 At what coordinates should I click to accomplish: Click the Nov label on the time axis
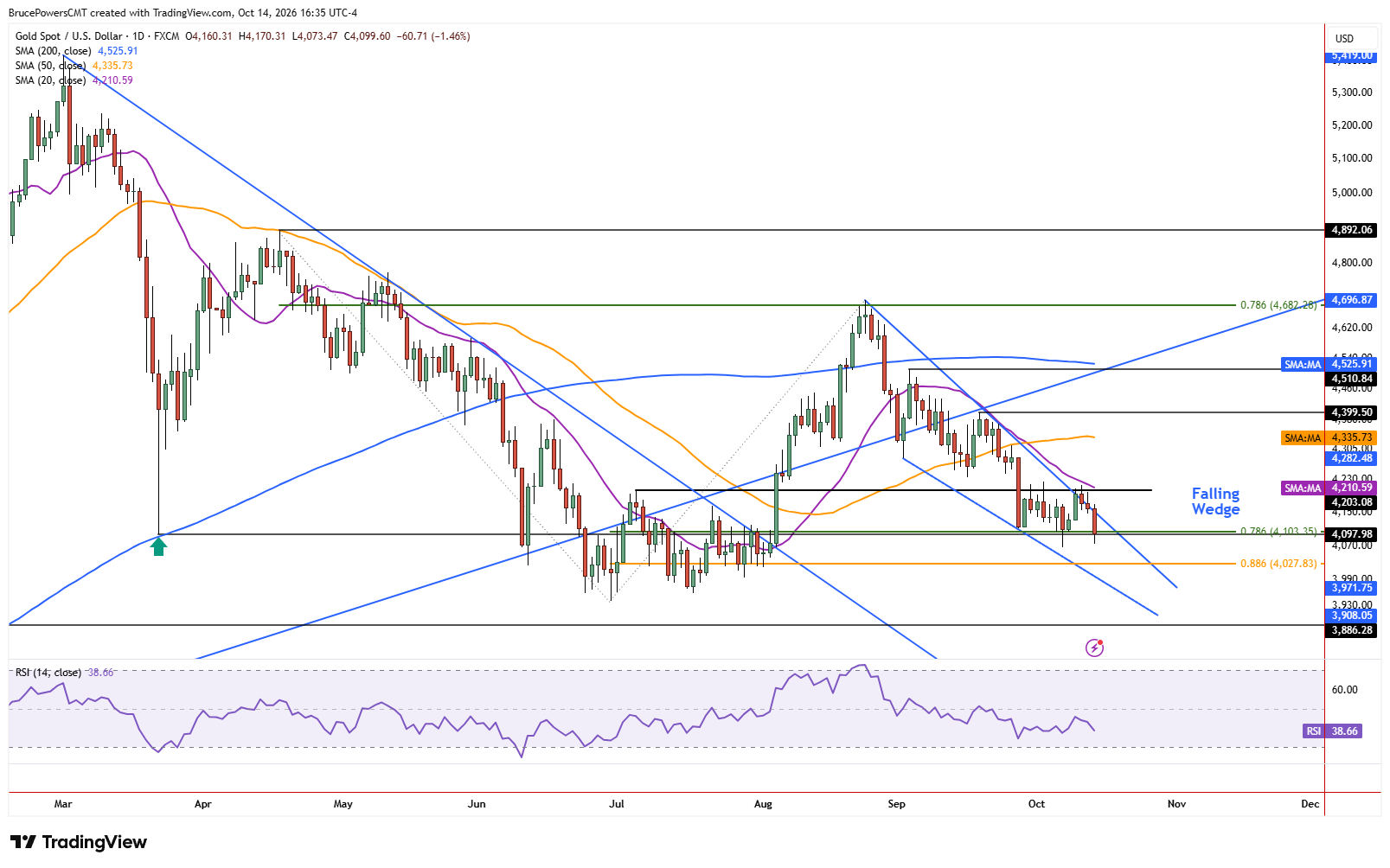pos(1176,804)
